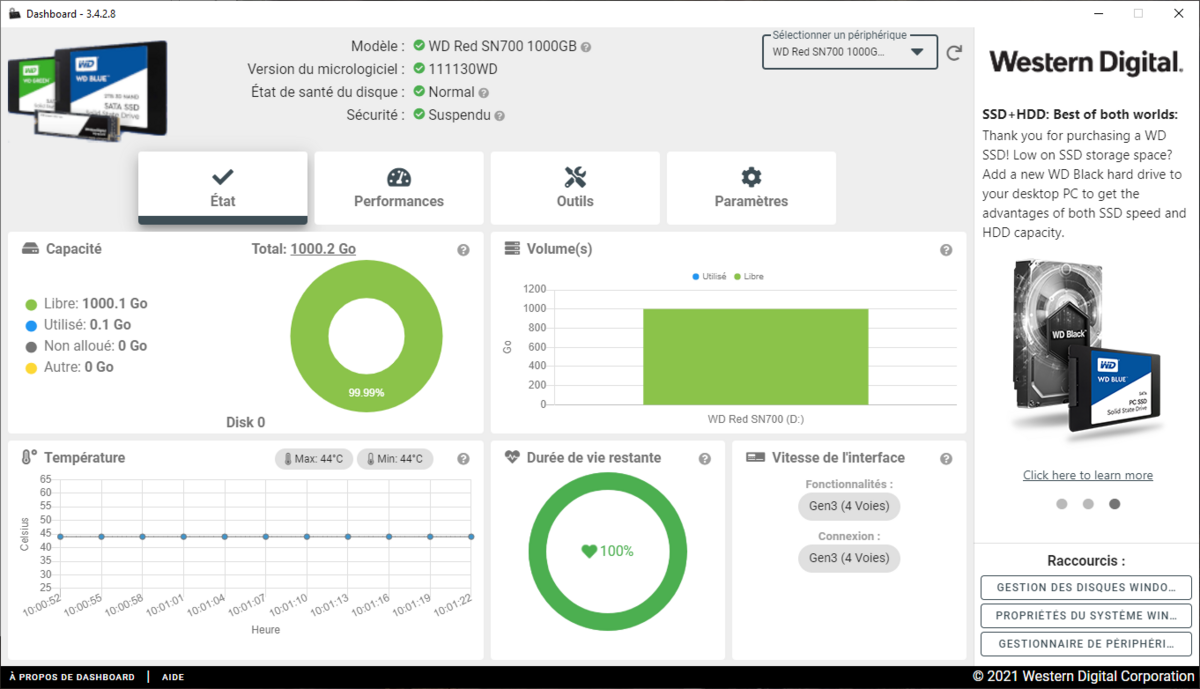Click the © 2021 Western Digital Corporation text
The height and width of the screenshot is (689, 1200).
(x=1082, y=676)
